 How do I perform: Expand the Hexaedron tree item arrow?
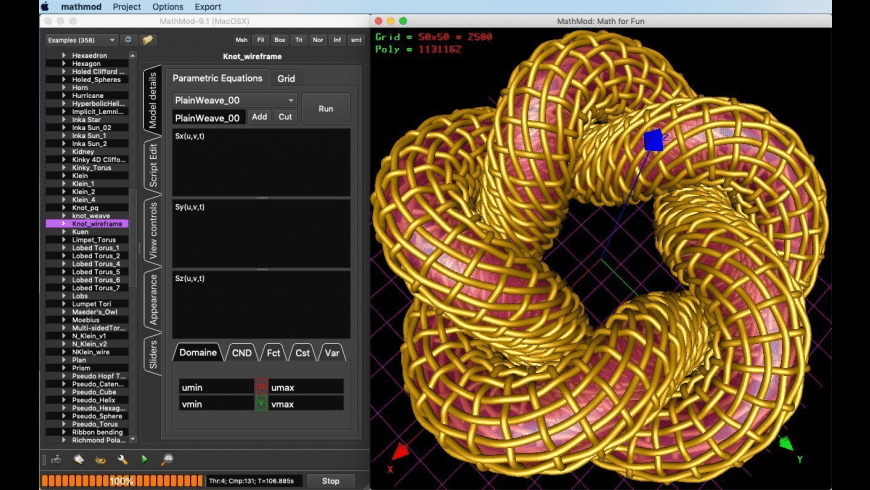(64, 55)
